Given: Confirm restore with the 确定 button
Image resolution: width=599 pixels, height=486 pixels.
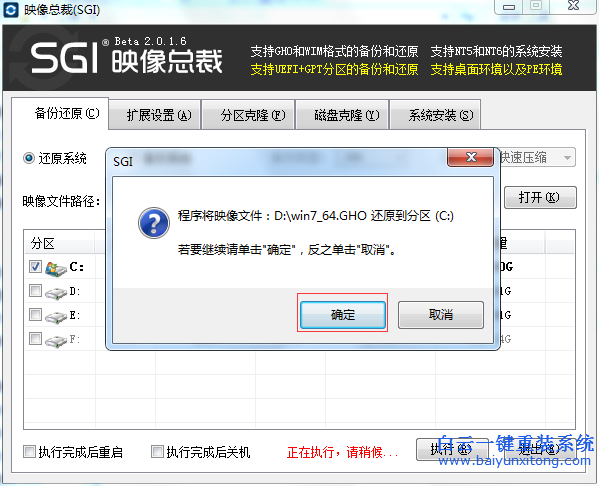Looking at the screenshot, I should [x=343, y=315].
